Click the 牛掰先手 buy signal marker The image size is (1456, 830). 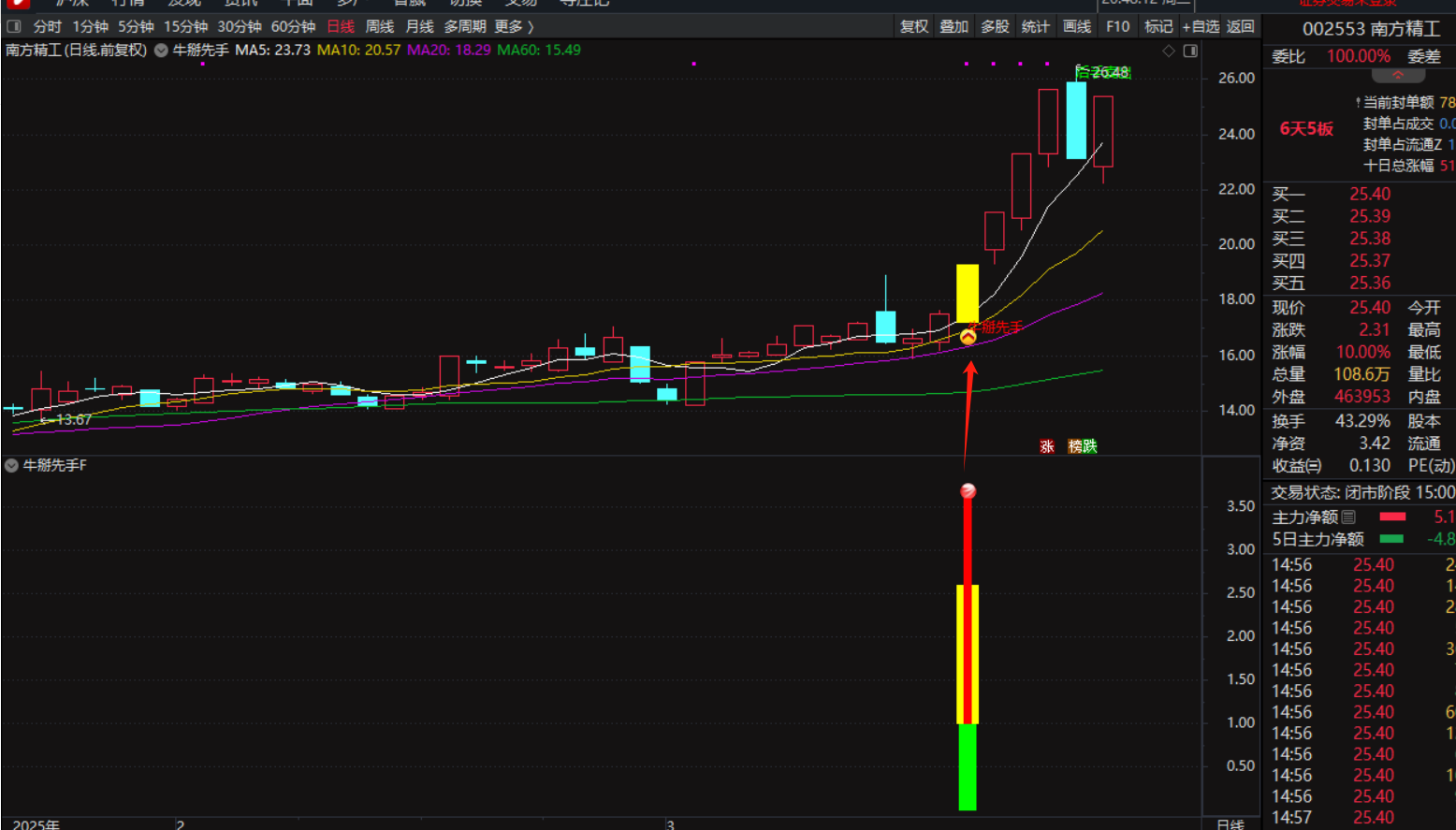[x=968, y=336]
